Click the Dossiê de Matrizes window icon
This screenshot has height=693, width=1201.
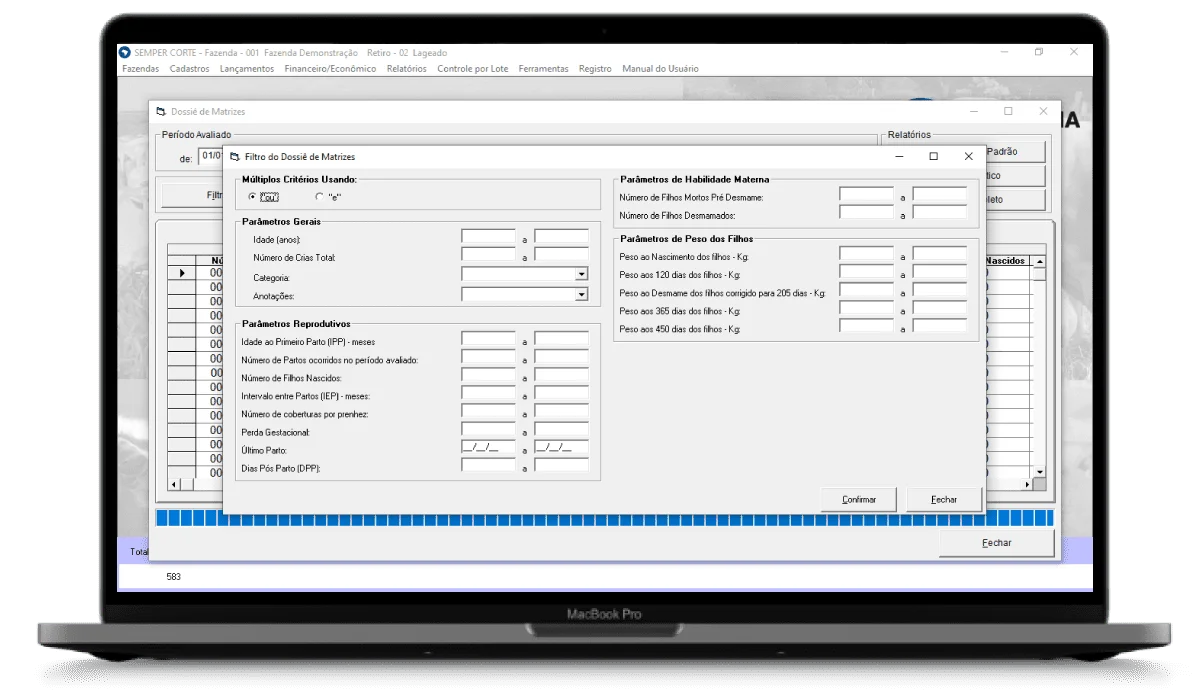pos(160,112)
